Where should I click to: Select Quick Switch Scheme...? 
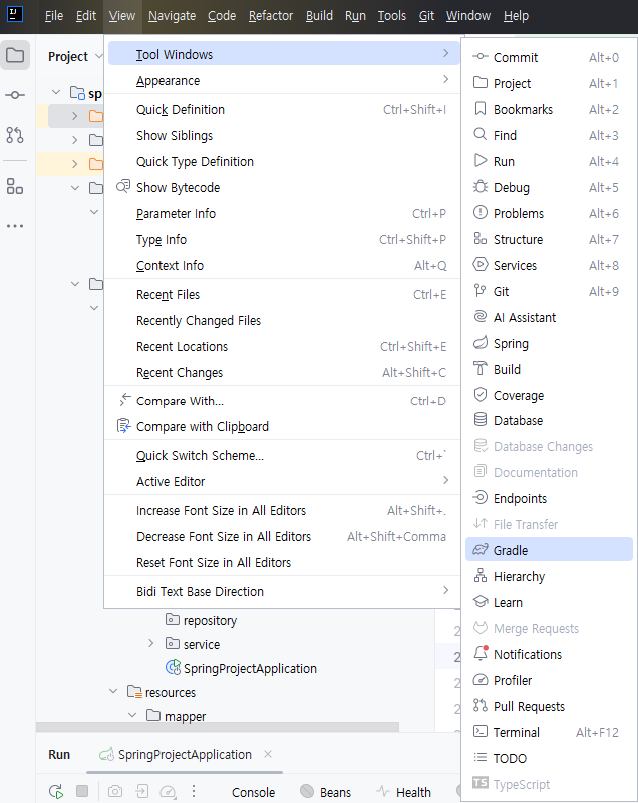(282, 455)
